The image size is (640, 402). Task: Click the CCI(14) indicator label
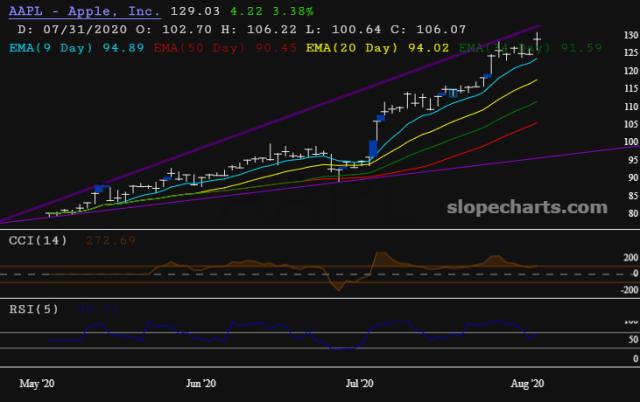coord(38,240)
